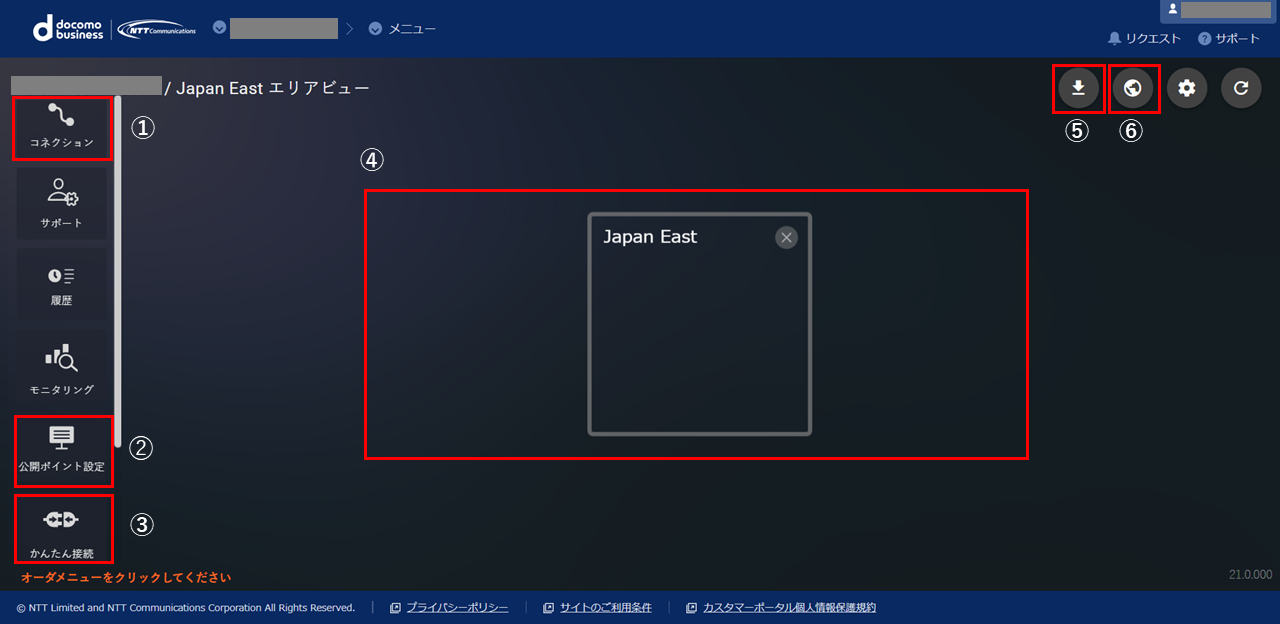This screenshot has width=1280, height=624.
Task: Open the サポート sidebar menu
Action: pos(62,203)
